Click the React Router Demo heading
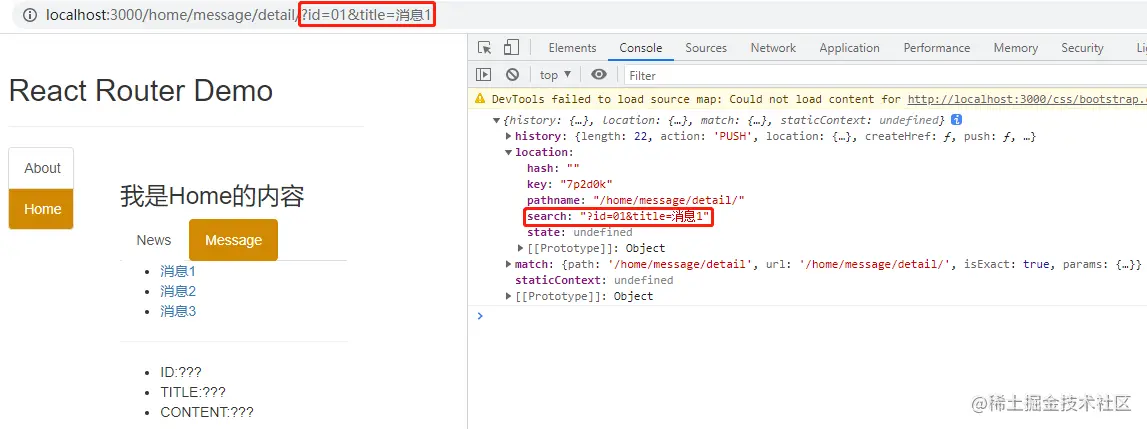This screenshot has height=429, width=1147. tap(140, 91)
